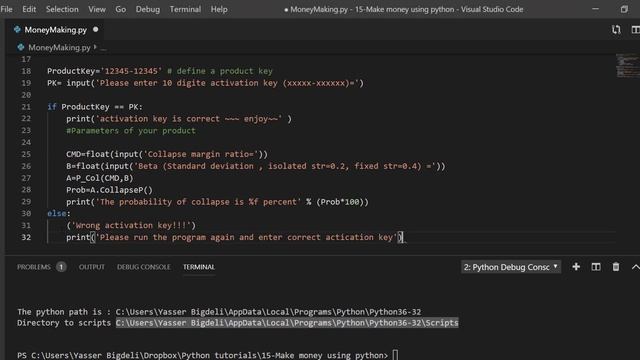The height and width of the screenshot is (360, 640).
Task: Open the Terminal menu
Action: click(185, 9)
